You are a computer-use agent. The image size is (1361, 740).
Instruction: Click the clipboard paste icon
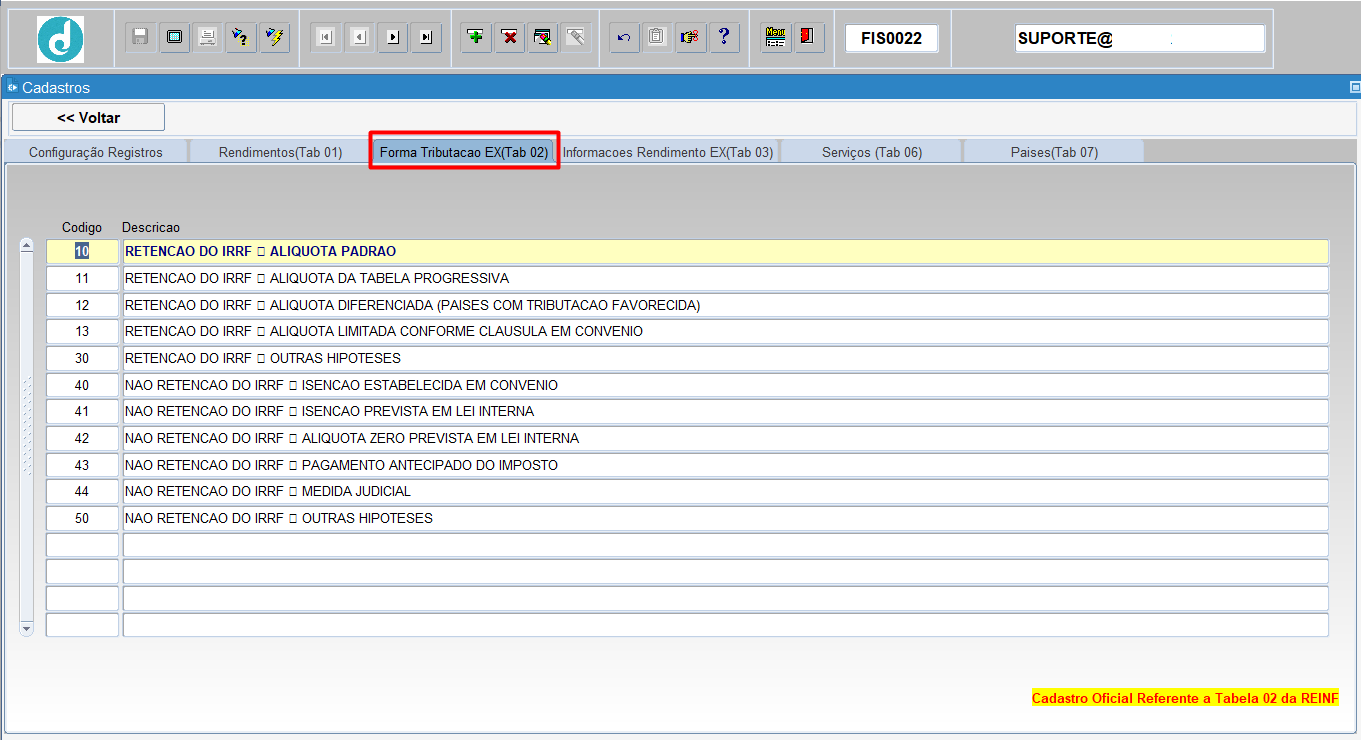tap(657, 38)
